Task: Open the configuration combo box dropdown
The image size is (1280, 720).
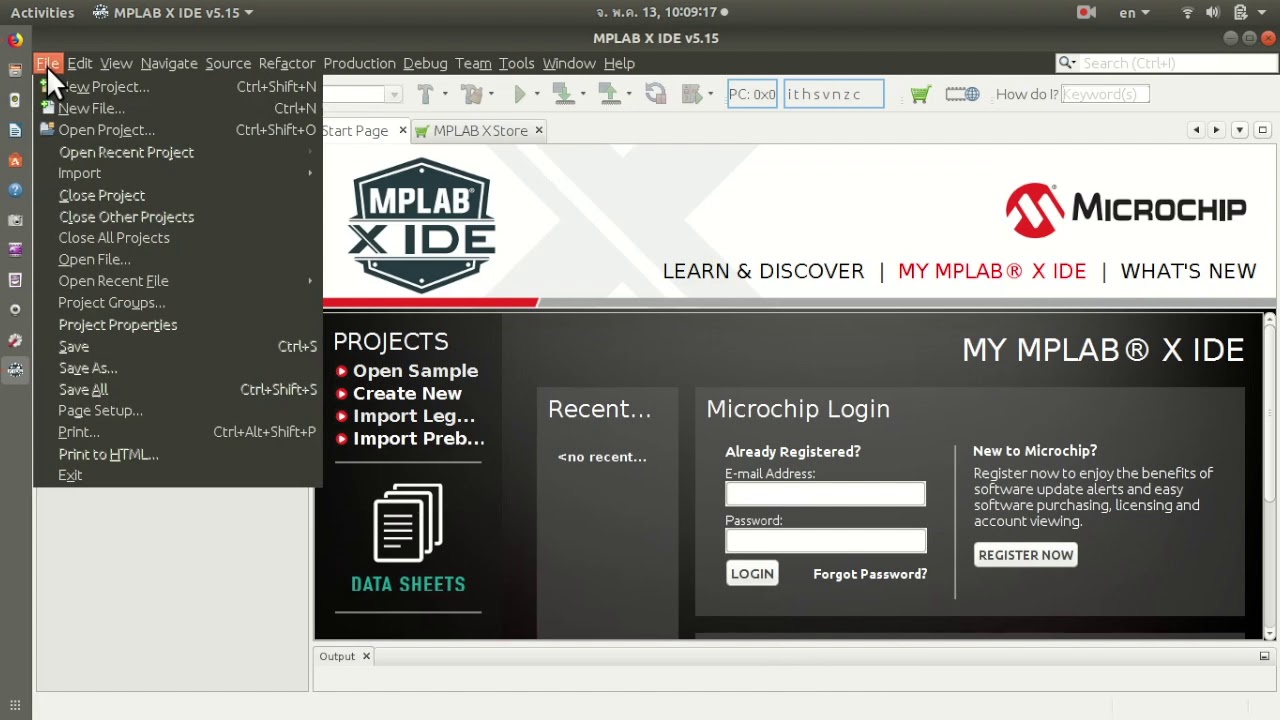Action: pyautogui.click(x=394, y=94)
